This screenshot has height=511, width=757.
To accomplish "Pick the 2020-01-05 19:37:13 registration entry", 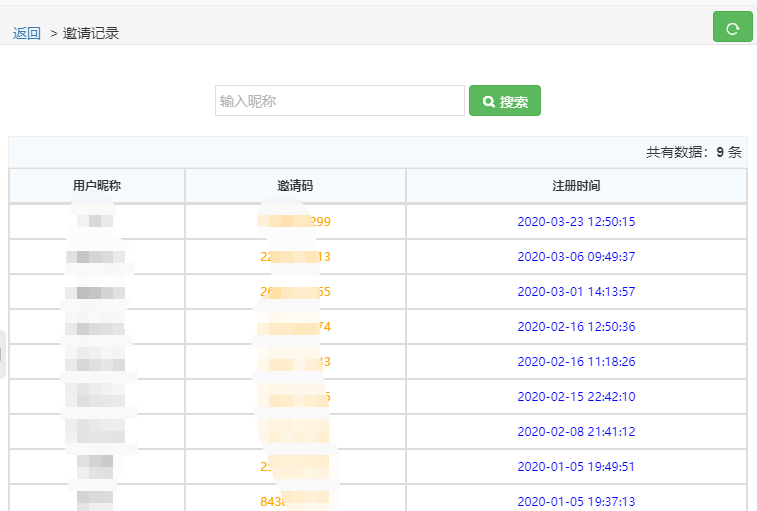I will point(576,502).
